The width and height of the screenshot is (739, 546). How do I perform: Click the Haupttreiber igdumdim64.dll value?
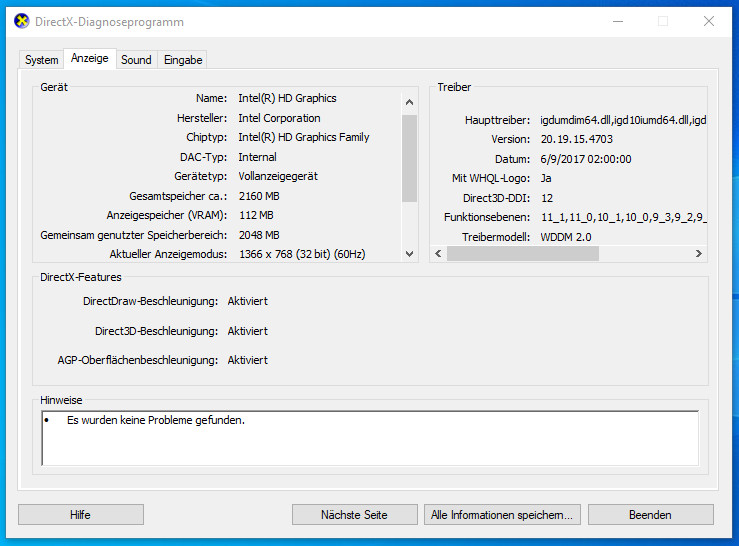623,120
